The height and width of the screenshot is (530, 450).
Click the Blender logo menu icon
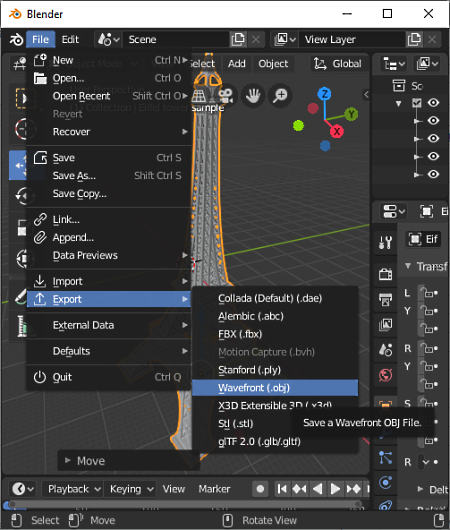pyautogui.click(x=16, y=40)
